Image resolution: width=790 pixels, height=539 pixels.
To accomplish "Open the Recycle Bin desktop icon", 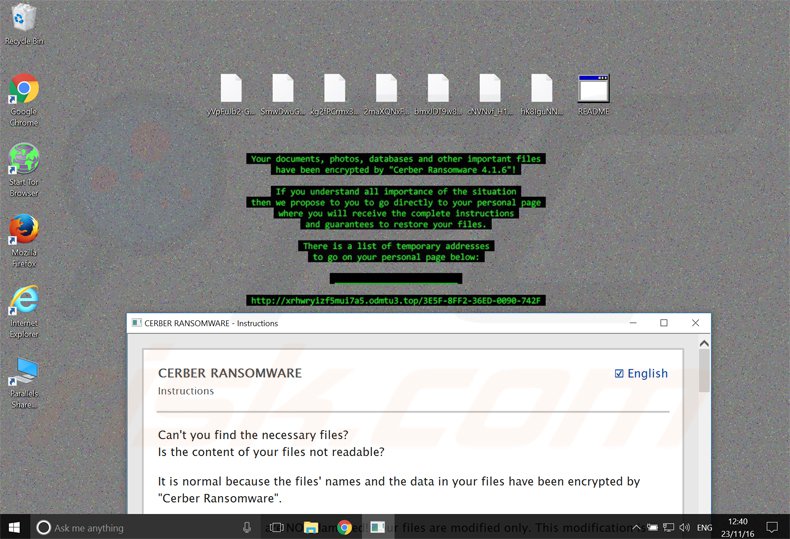I will point(22,20).
